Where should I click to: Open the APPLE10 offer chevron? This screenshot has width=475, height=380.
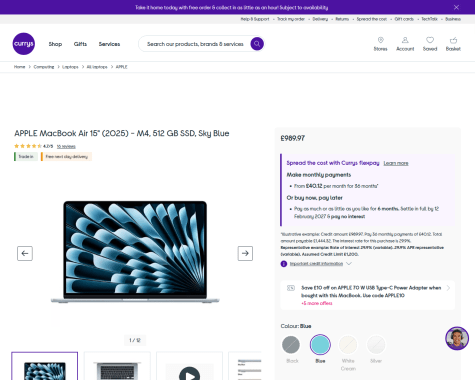[448, 288]
